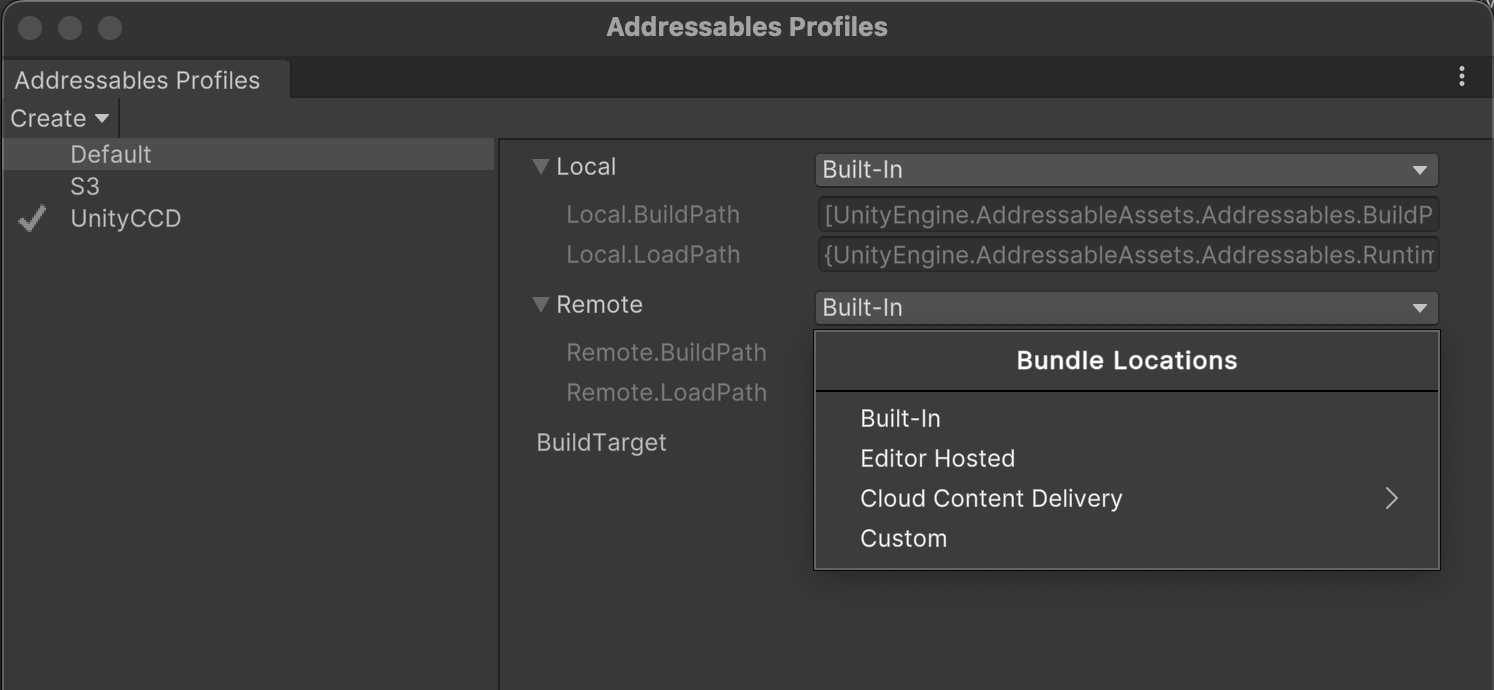Open the window options kebab menu
1494x690 pixels.
point(1461,75)
